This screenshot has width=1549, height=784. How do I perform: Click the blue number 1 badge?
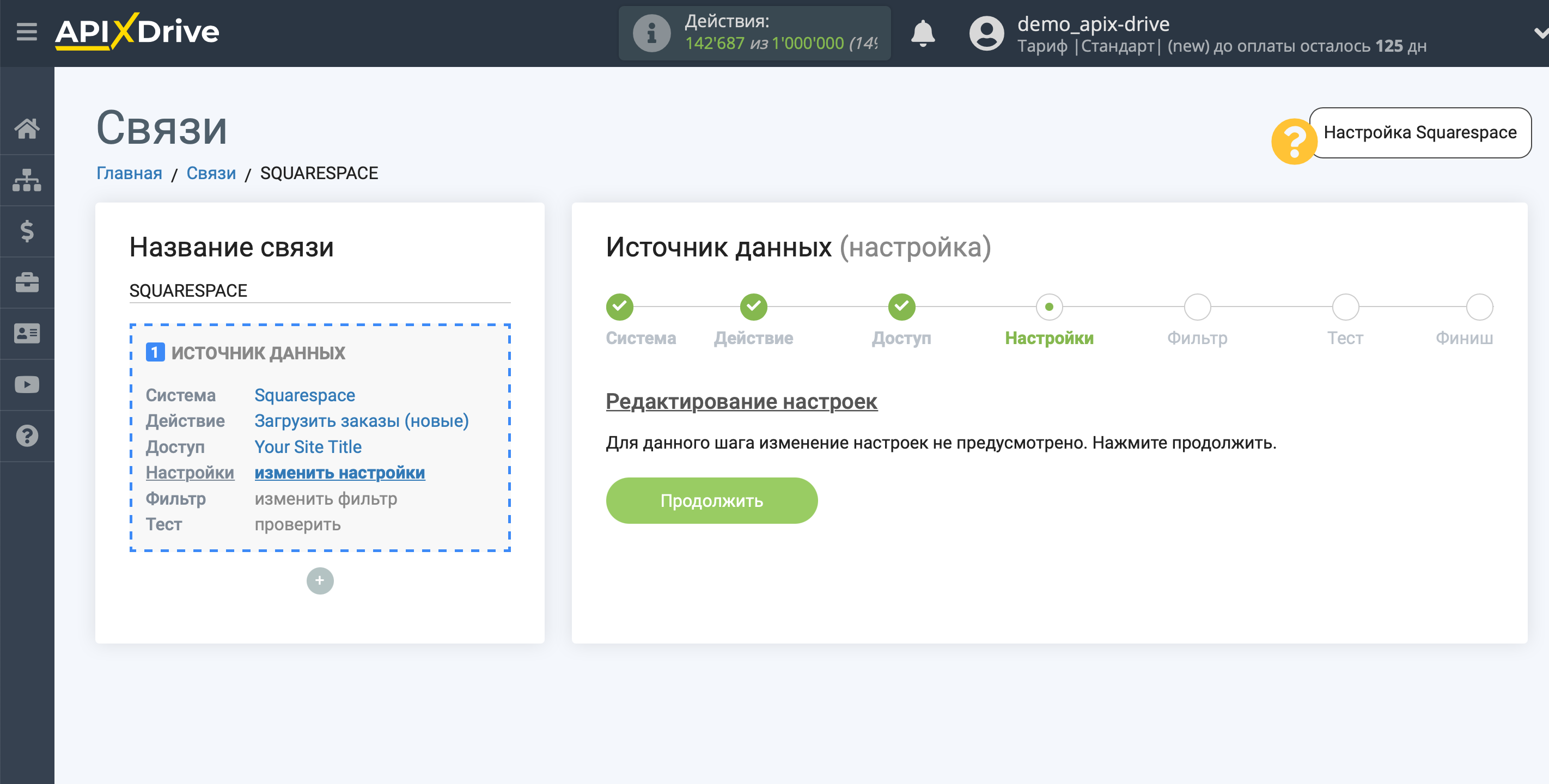[155, 352]
